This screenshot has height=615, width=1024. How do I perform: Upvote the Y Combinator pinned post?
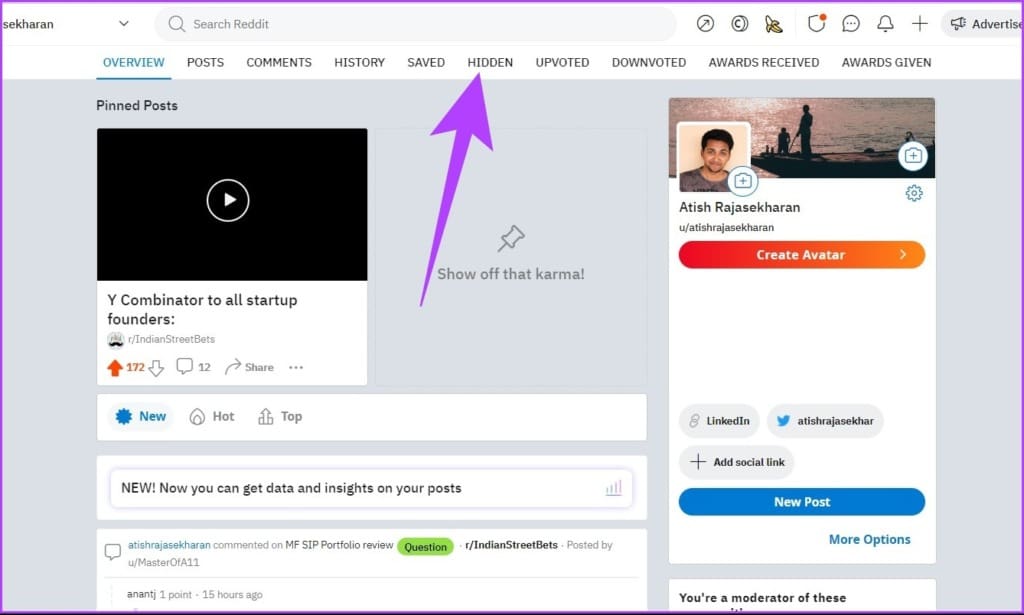[x=115, y=368]
